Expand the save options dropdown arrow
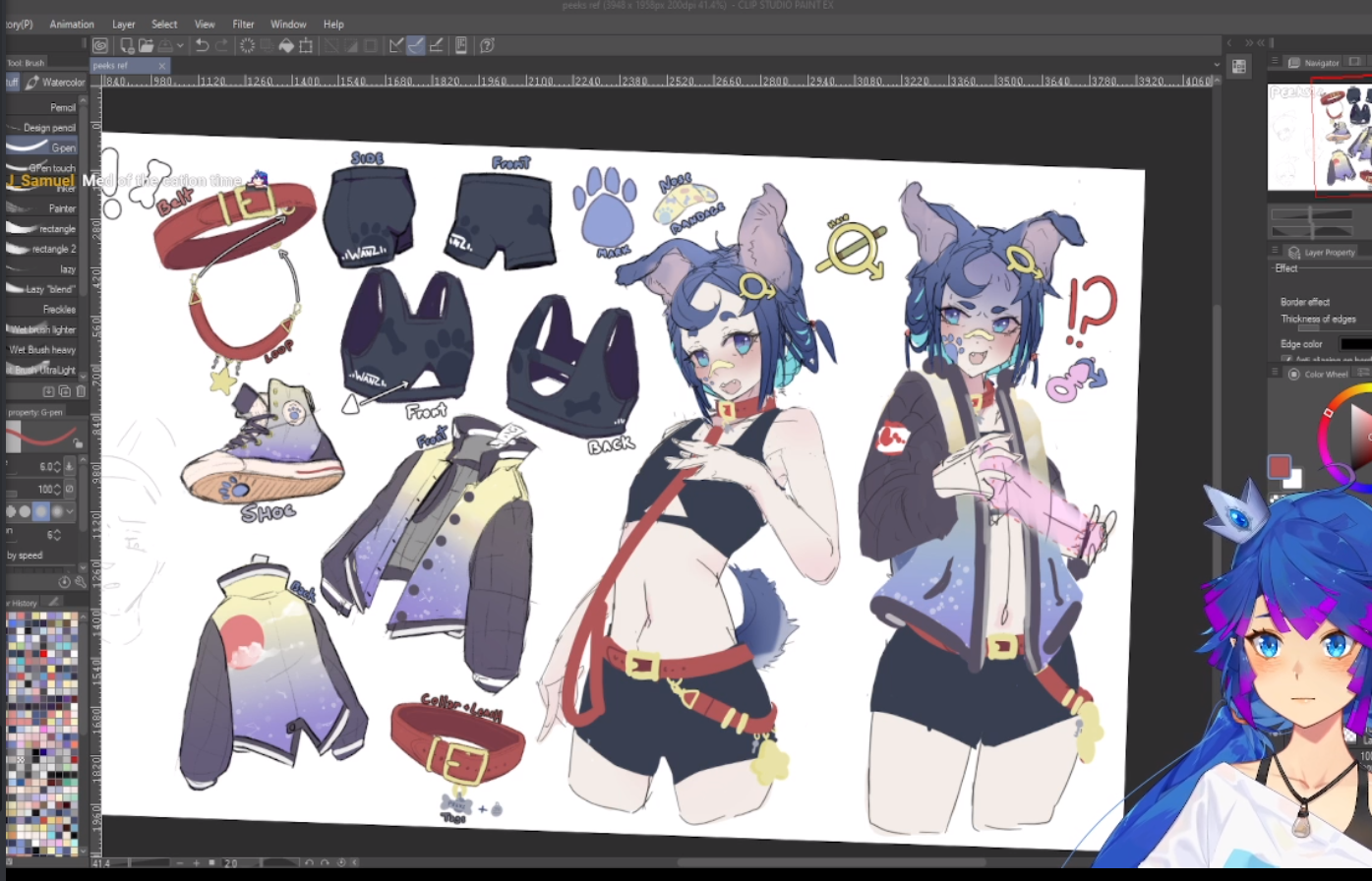 (x=180, y=46)
